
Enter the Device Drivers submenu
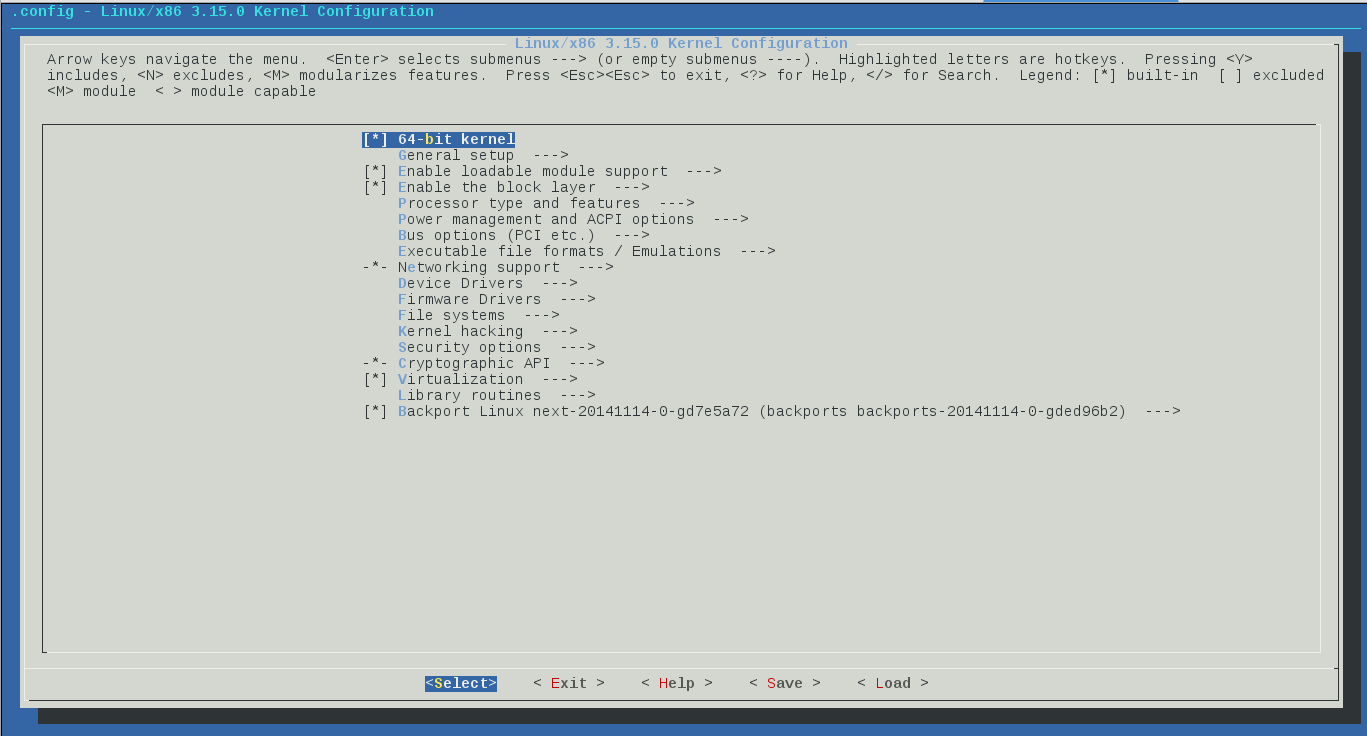pos(460,283)
